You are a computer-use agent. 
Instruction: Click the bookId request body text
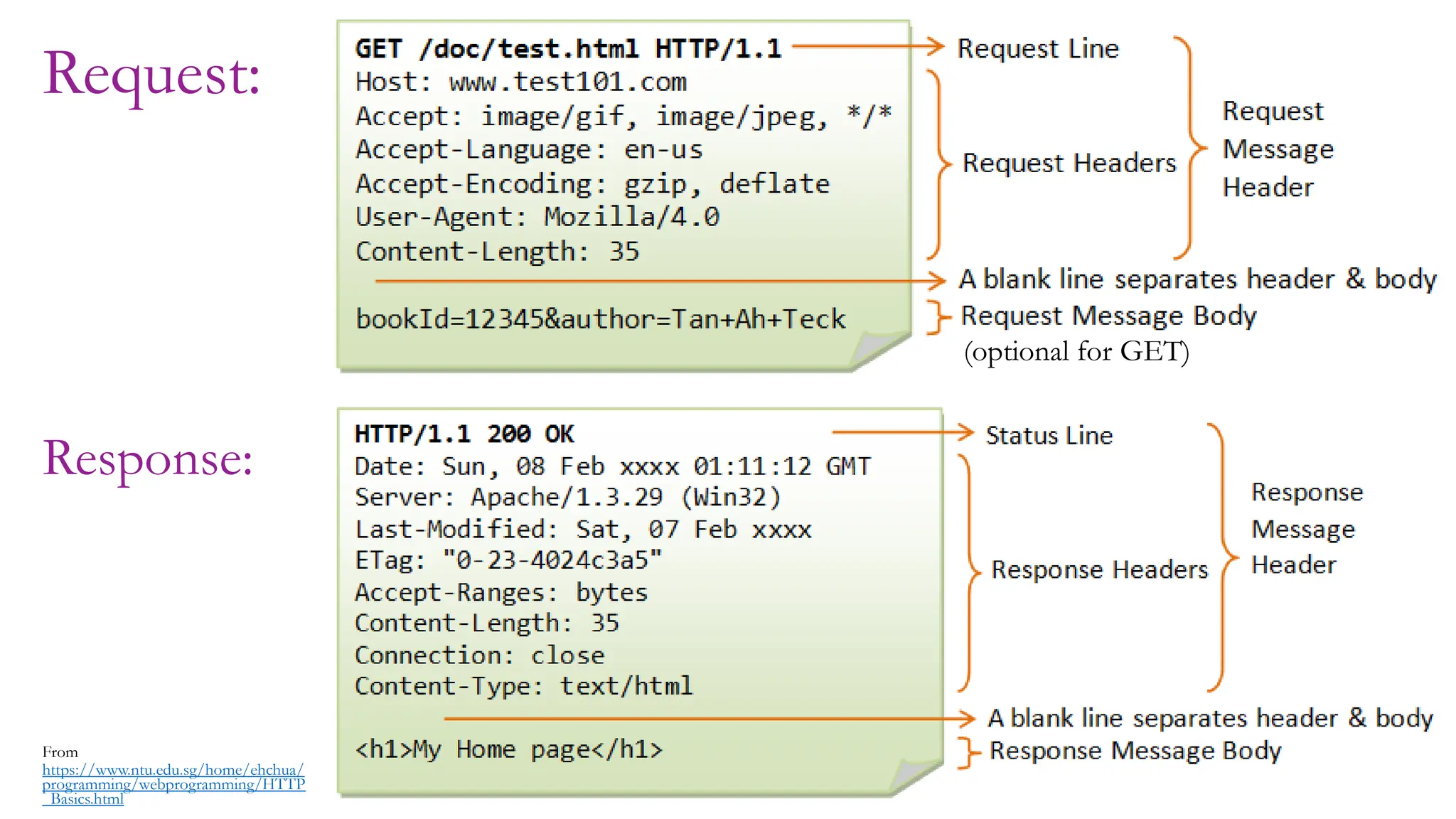600,319
